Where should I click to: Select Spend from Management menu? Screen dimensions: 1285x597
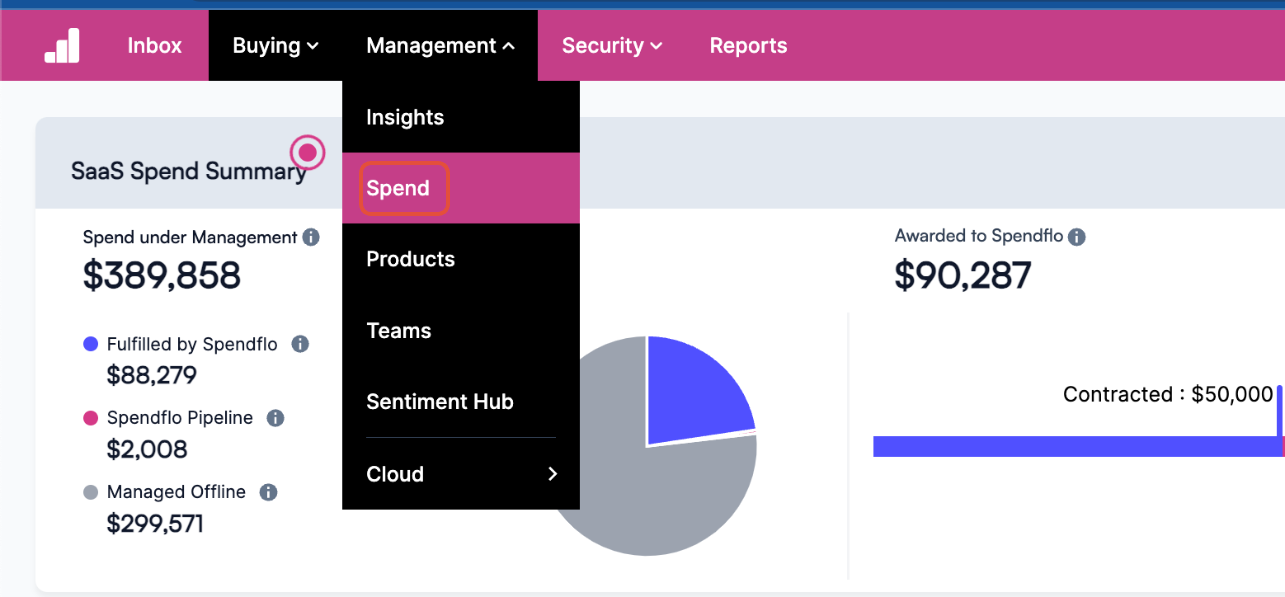pos(461,188)
